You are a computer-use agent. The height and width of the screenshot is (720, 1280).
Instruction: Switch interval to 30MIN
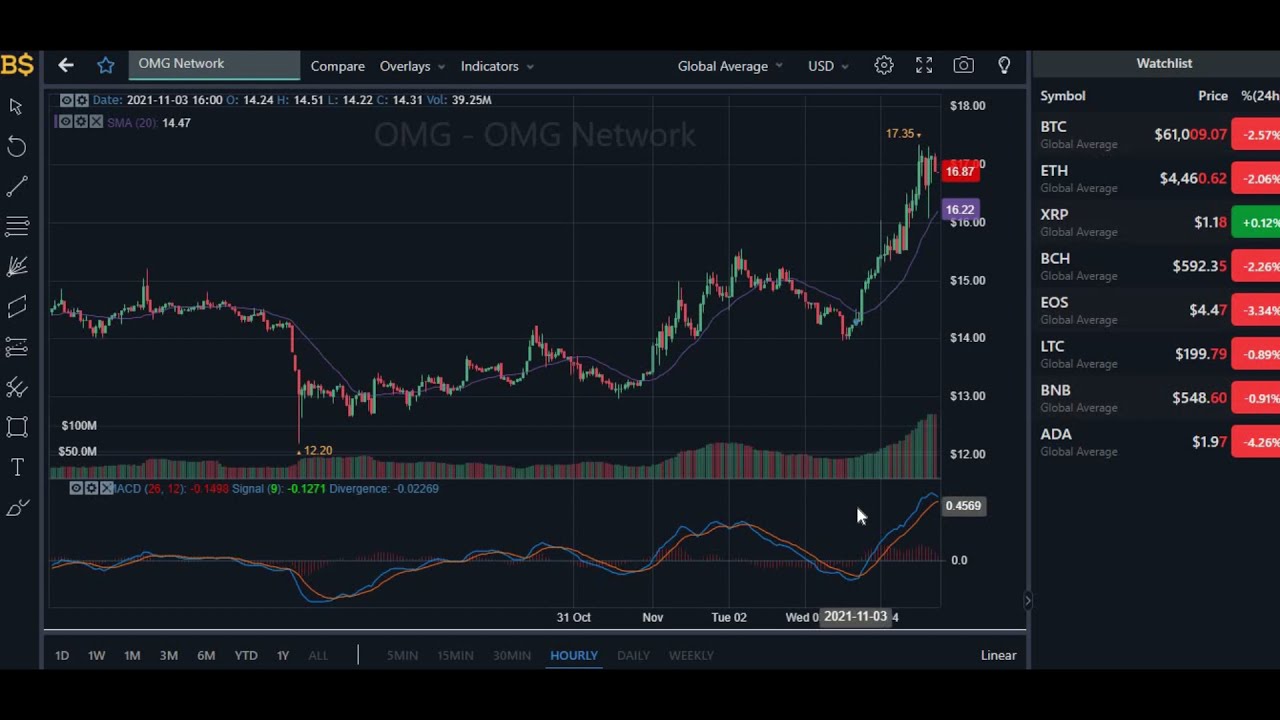point(512,655)
